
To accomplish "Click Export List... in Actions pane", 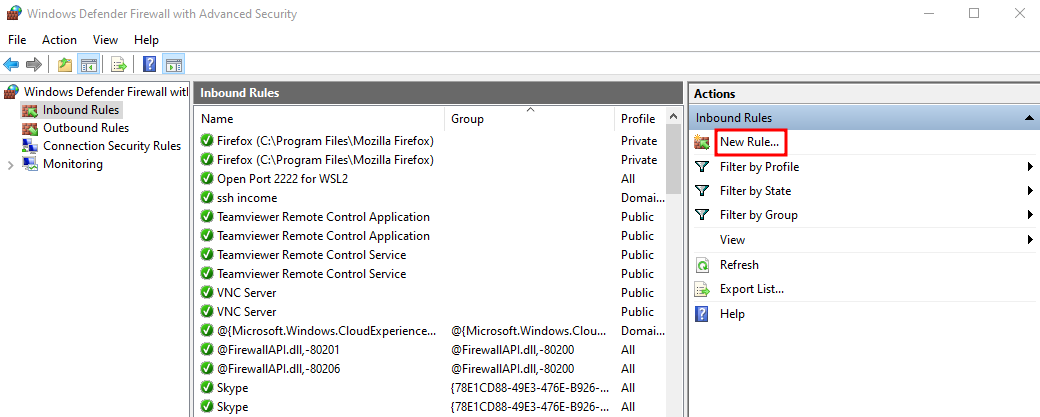I will click(x=751, y=289).
